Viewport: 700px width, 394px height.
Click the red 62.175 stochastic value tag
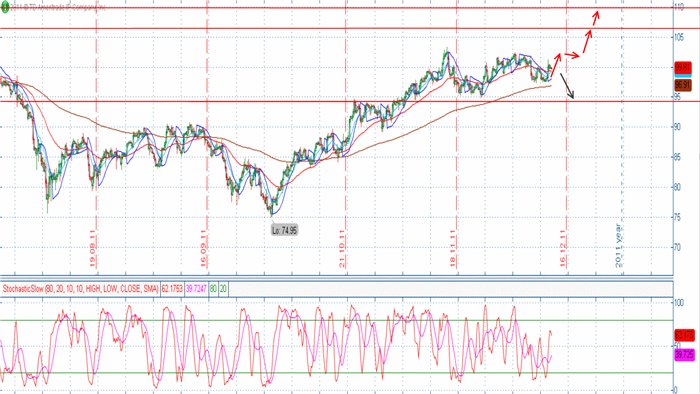click(684, 335)
